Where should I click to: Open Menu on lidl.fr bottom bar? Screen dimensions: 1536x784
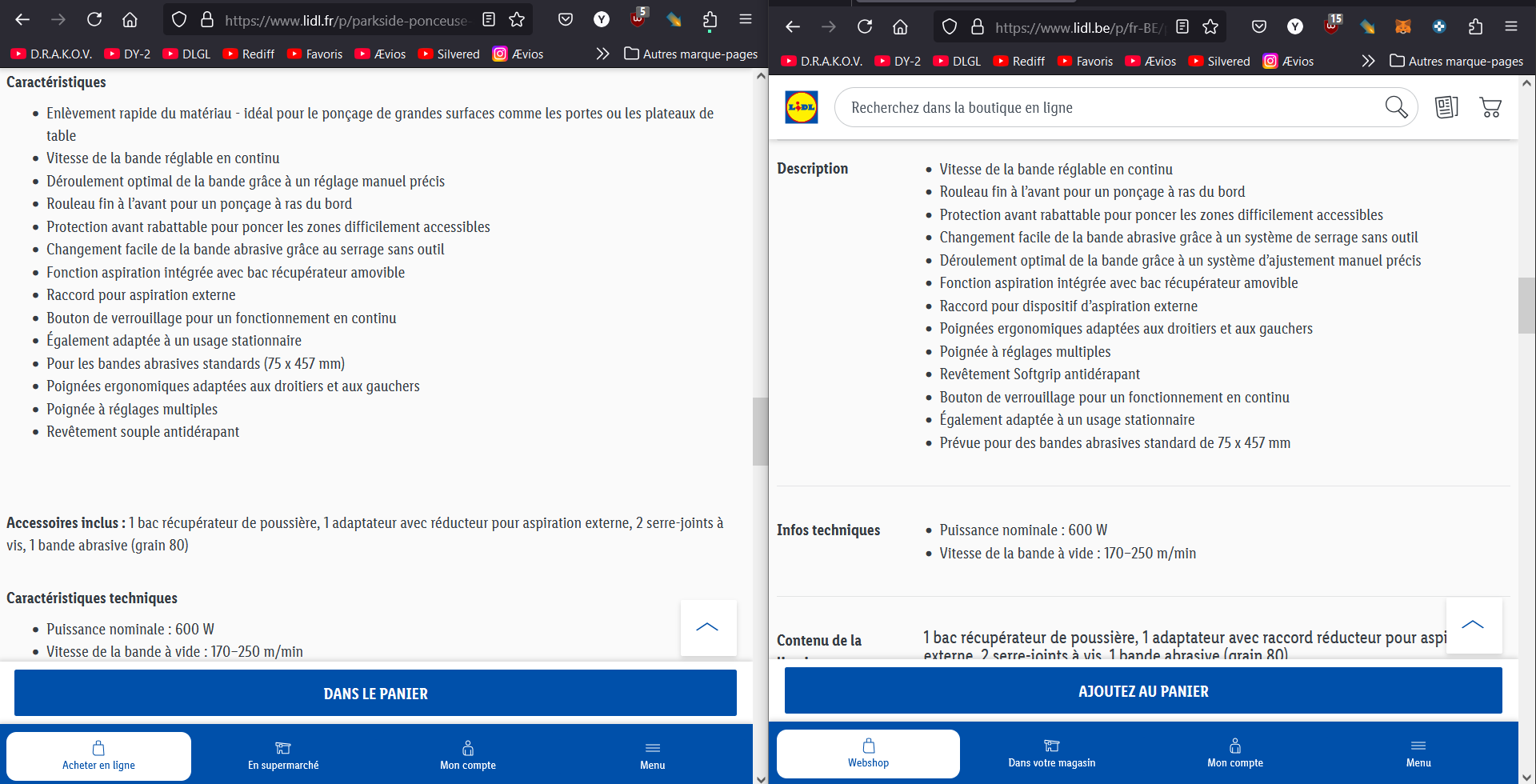653,755
